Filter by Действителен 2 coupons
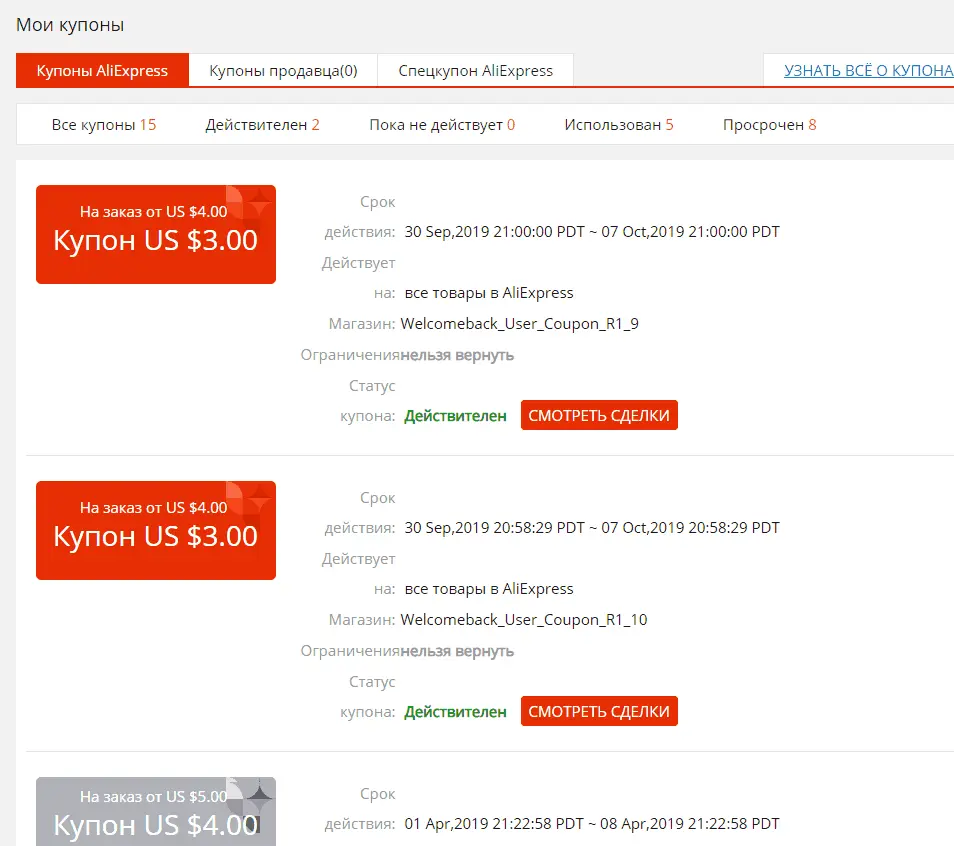This screenshot has height=846, width=954. point(262,125)
